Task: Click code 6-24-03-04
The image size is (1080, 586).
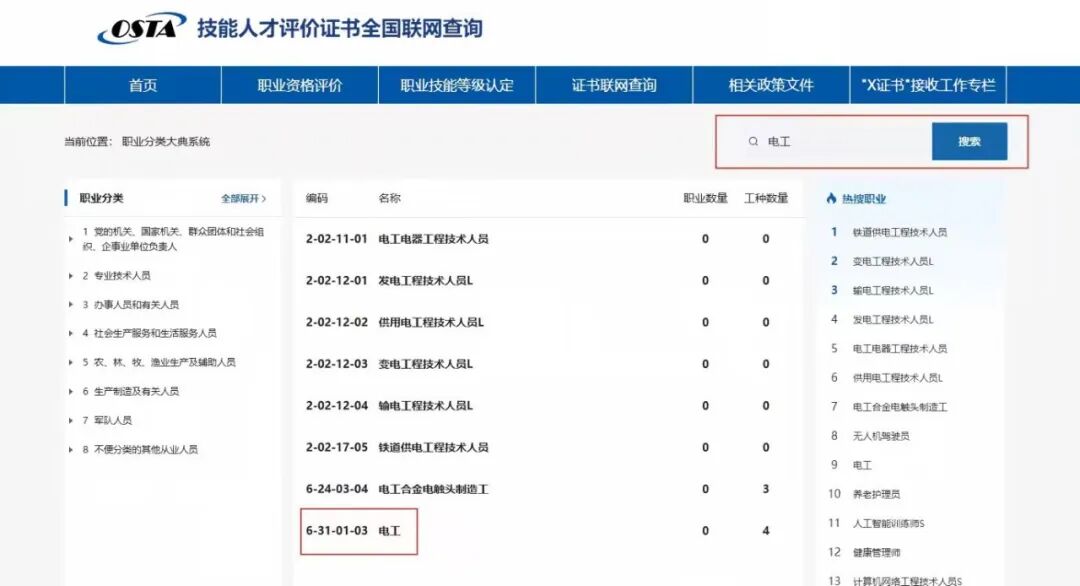Action: [x=337, y=489]
